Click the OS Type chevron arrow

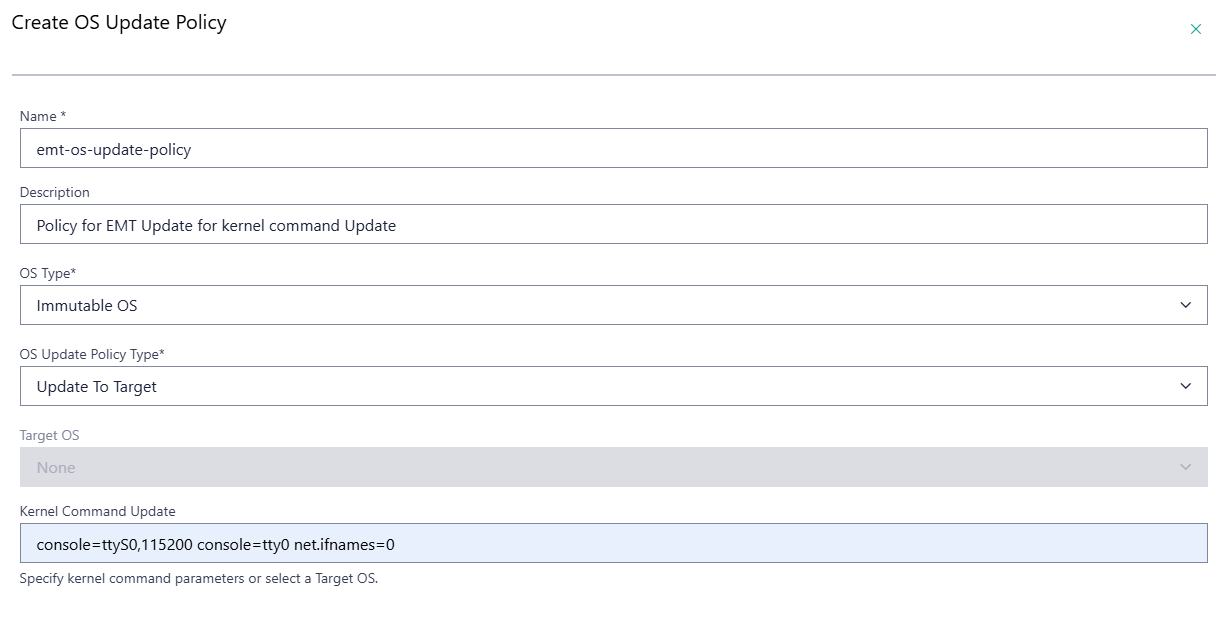point(1186,304)
